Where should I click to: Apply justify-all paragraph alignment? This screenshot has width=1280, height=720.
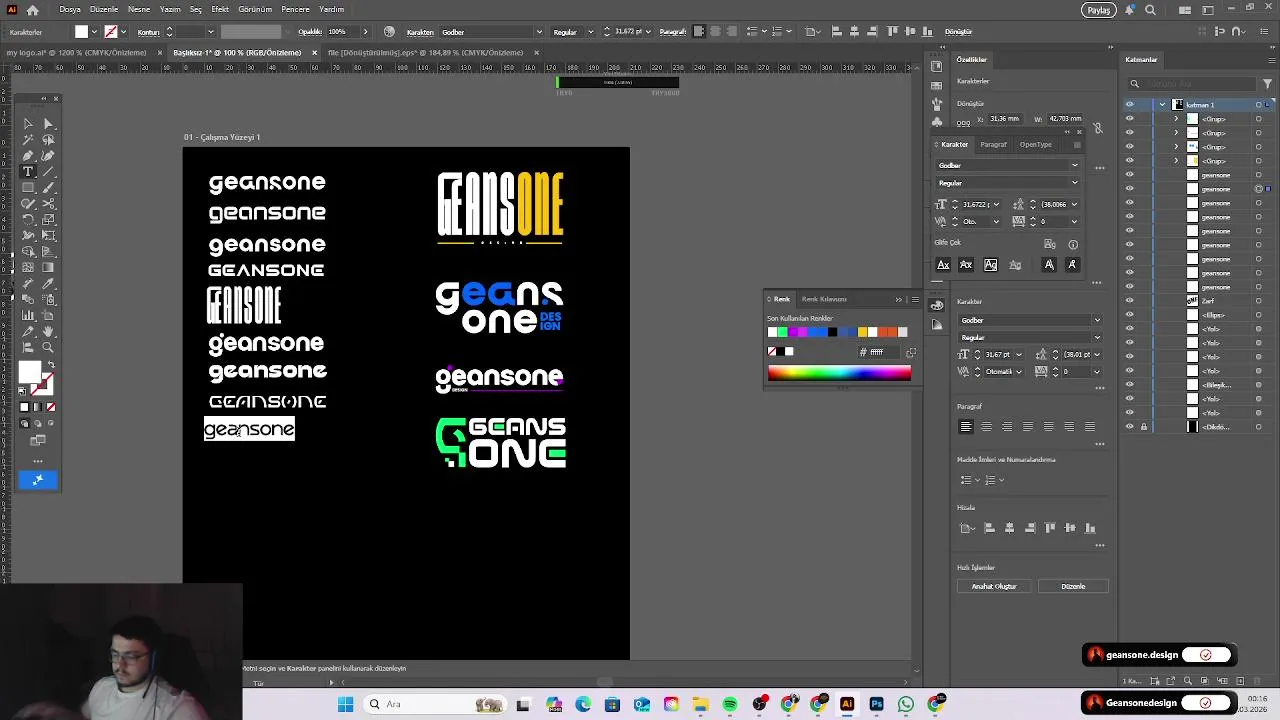(x=1089, y=427)
